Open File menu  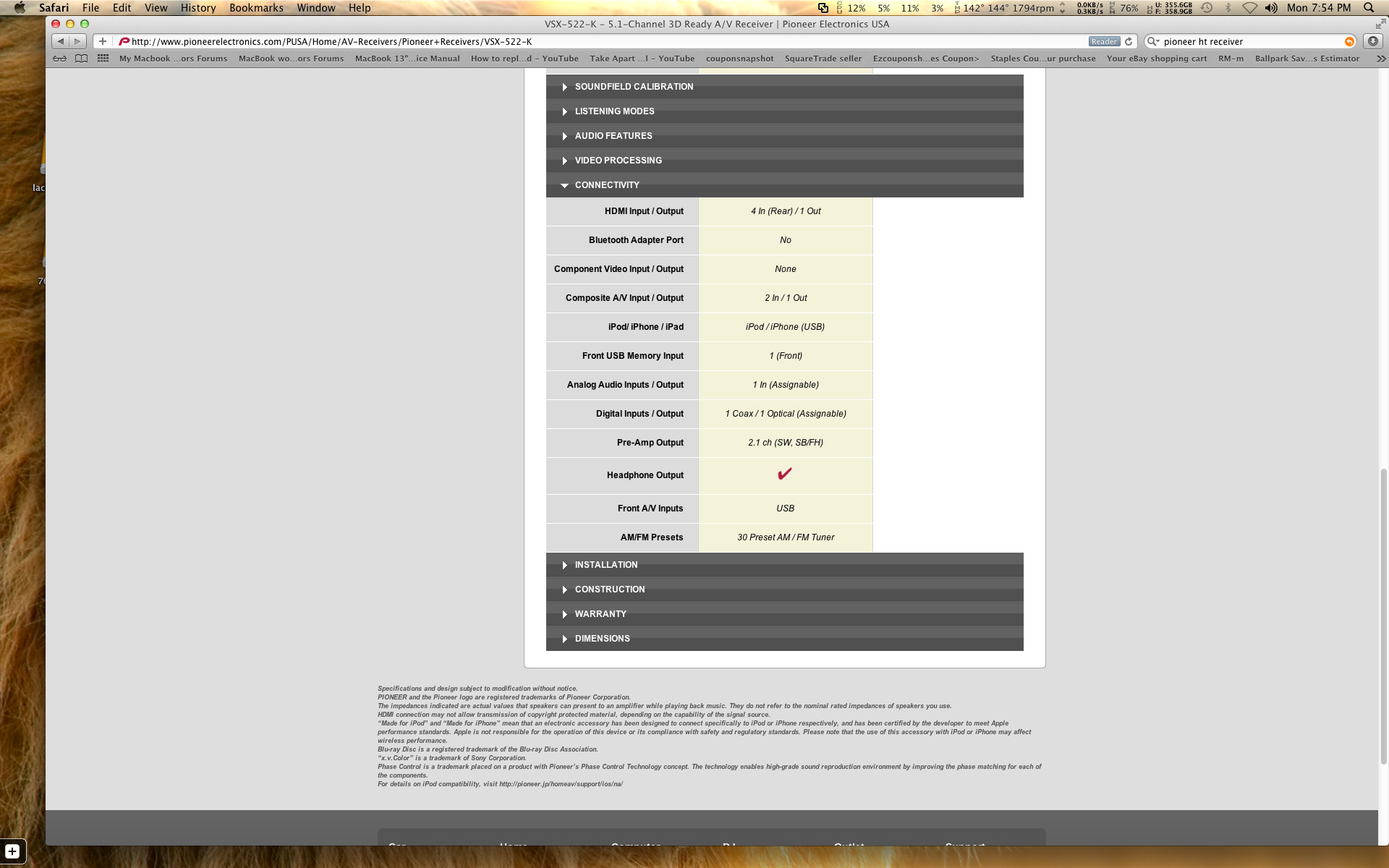point(90,8)
